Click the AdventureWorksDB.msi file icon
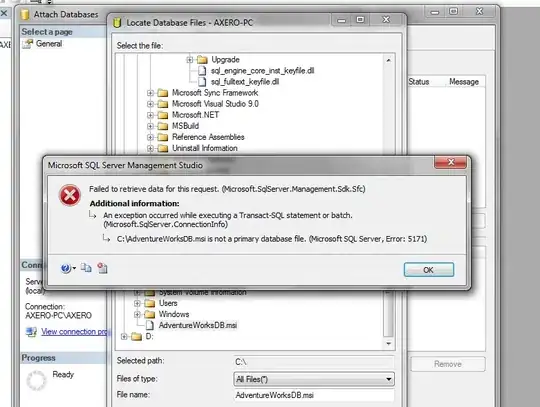This screenshot has width=540, height=407. click(149, 325)
